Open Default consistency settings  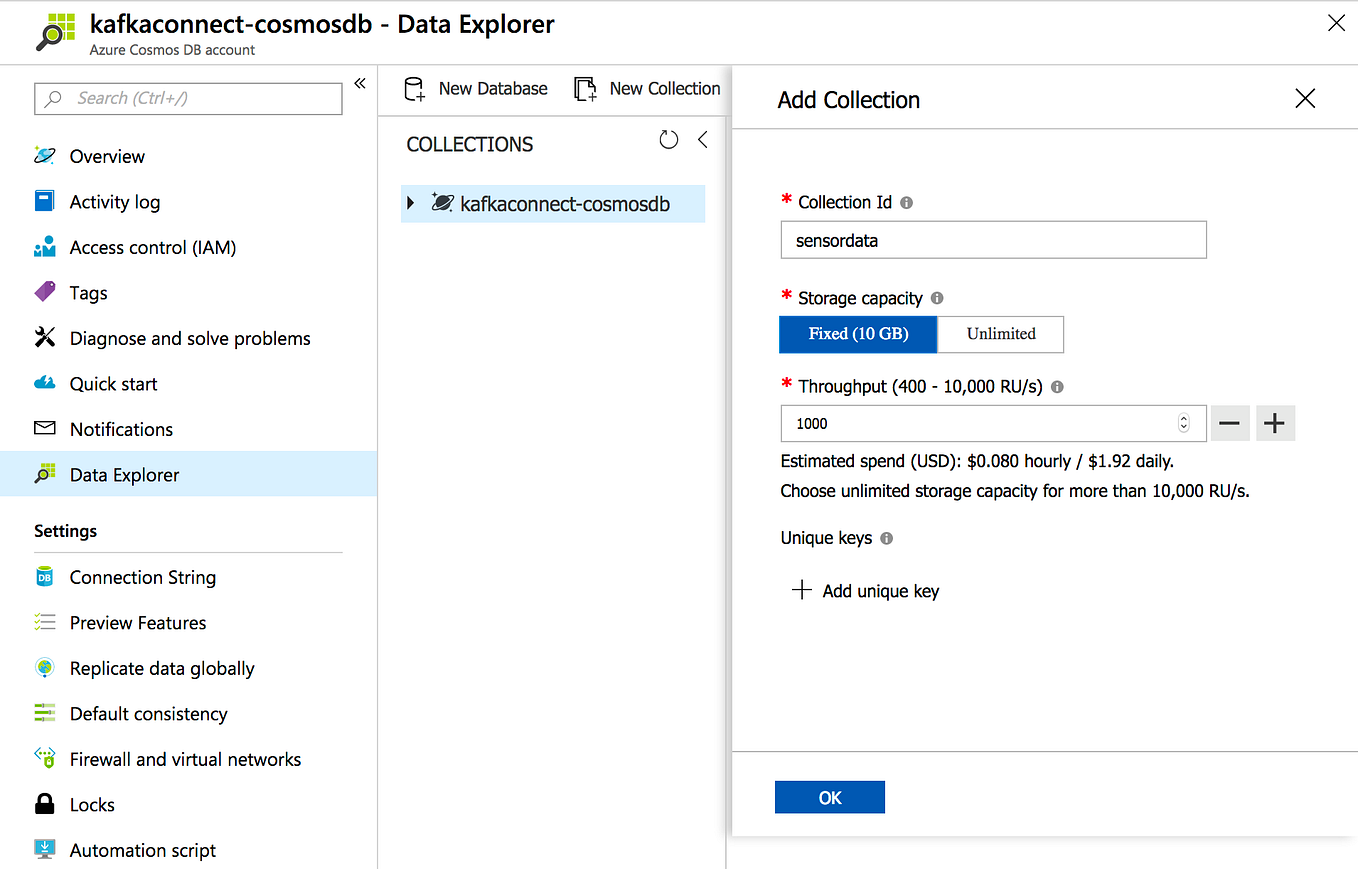click(146, 713)
